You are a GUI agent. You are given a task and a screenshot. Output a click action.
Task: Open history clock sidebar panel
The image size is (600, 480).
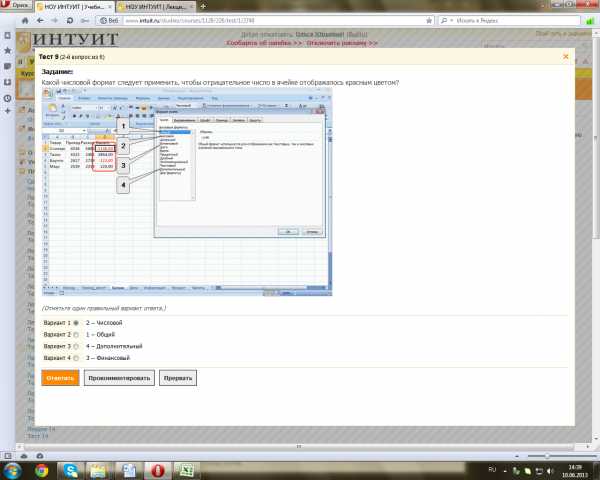pyautogui.click(x=7, y=98)
